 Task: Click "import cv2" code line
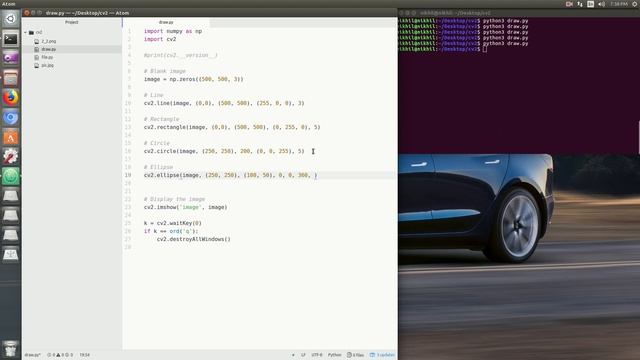[160, 39]
